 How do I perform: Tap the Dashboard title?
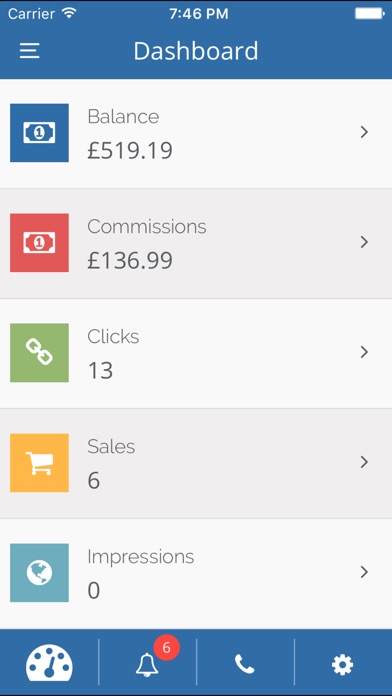coord(196,51)
